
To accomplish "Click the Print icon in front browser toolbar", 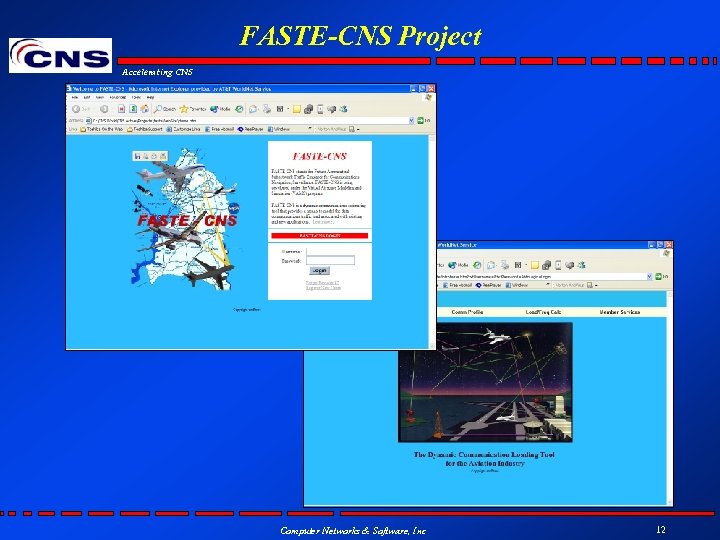I will click(267, 109).
